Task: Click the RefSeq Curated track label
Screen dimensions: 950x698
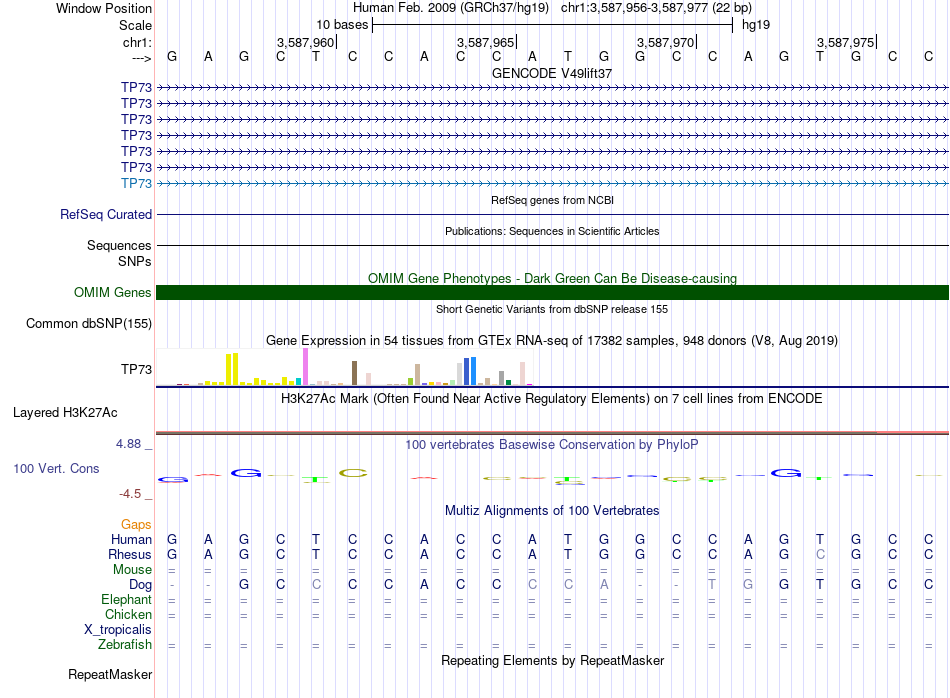Action: [x=106, y=214]
